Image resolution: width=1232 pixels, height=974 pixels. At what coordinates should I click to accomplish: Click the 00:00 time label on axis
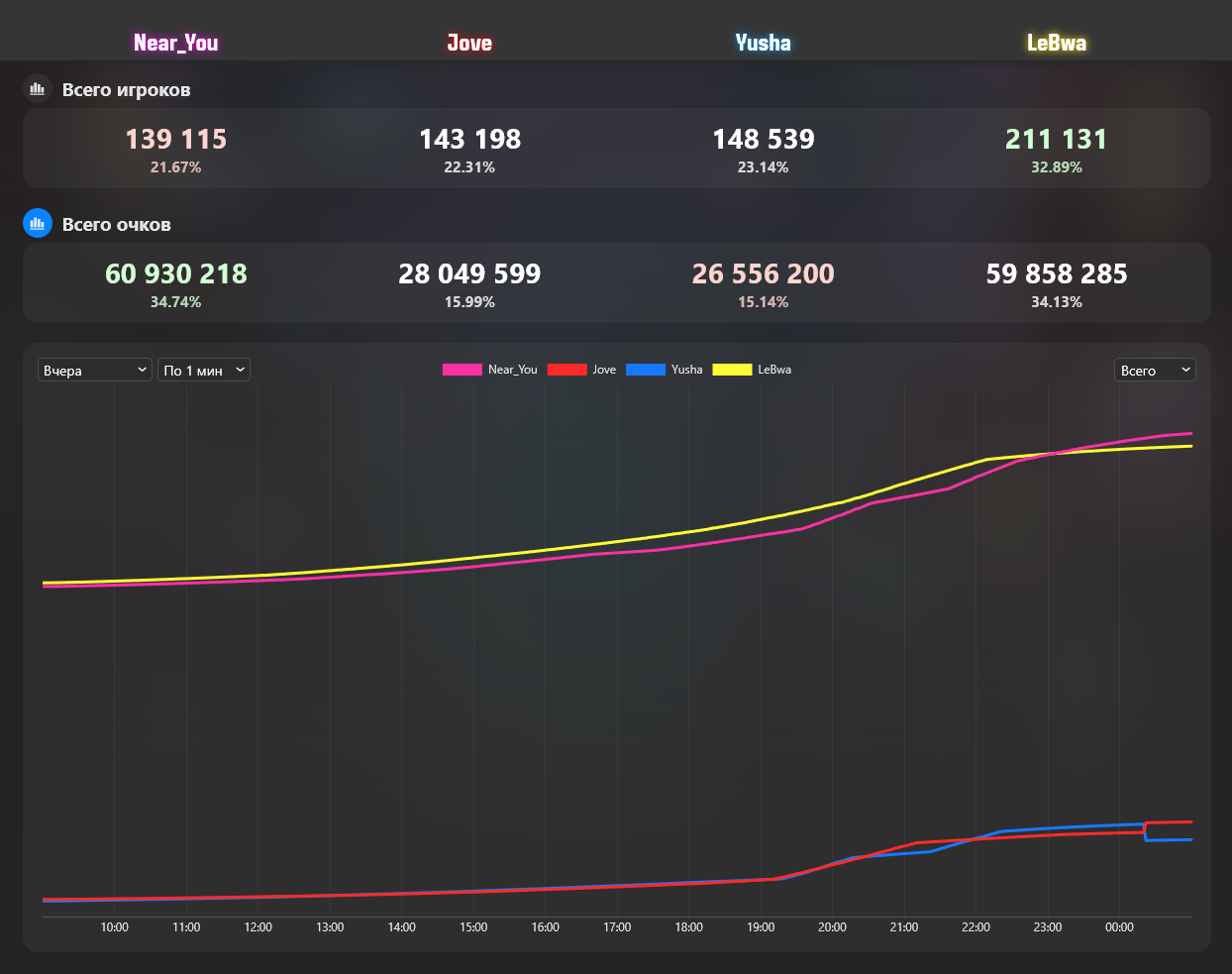click(1119, 927)
